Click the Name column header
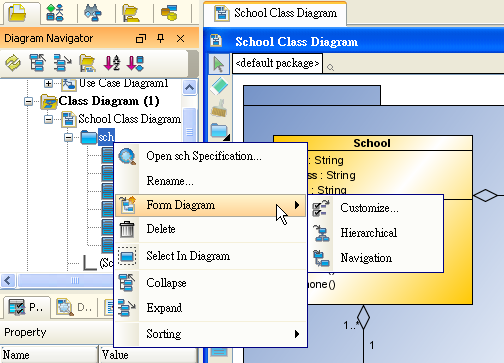The height and width of the screenshot is (363, 504). click(49, 355)
